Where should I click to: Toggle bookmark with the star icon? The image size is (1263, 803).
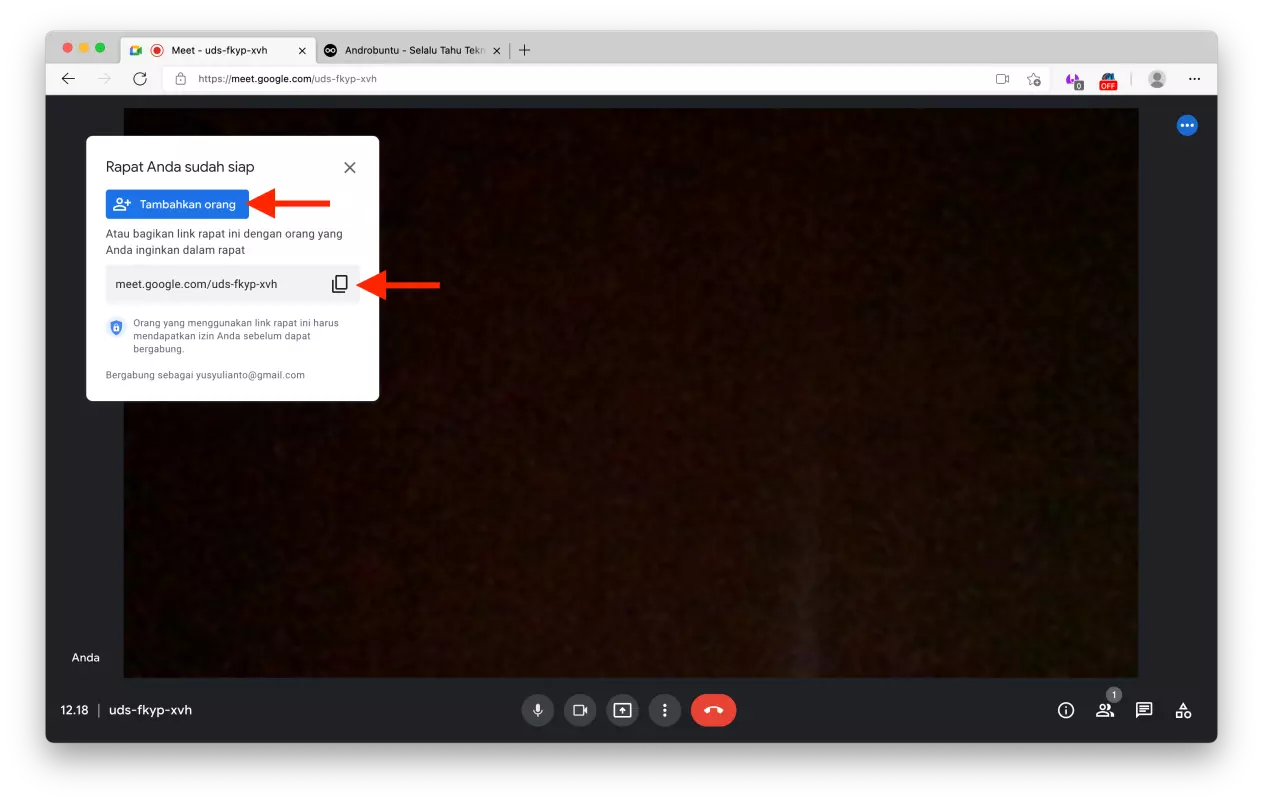1034,78
